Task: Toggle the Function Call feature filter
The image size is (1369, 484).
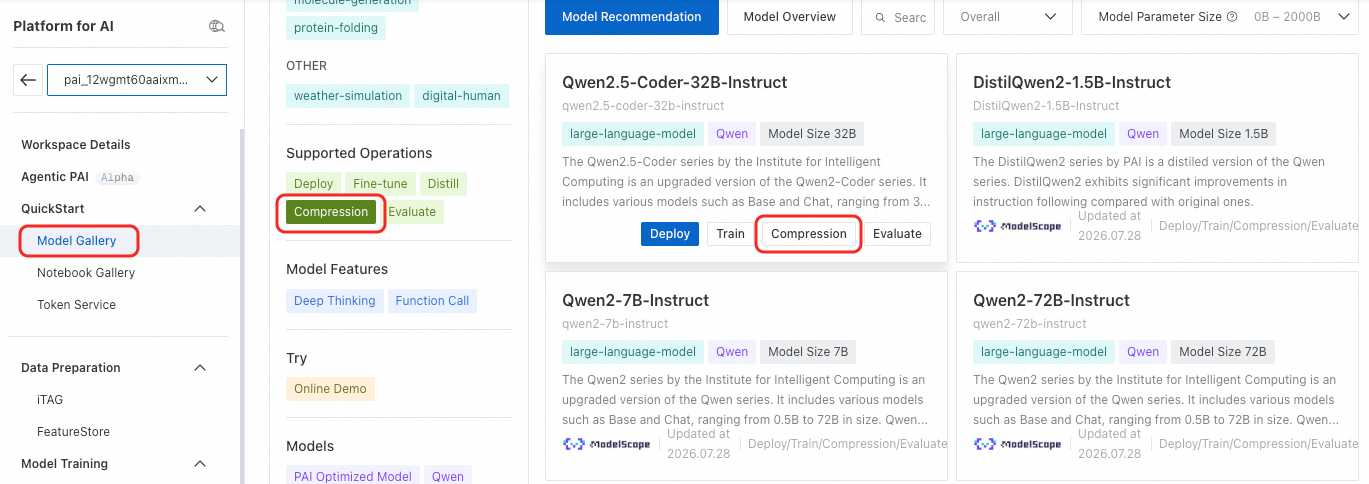Action: pyautogui.click(x=432, y=301)
